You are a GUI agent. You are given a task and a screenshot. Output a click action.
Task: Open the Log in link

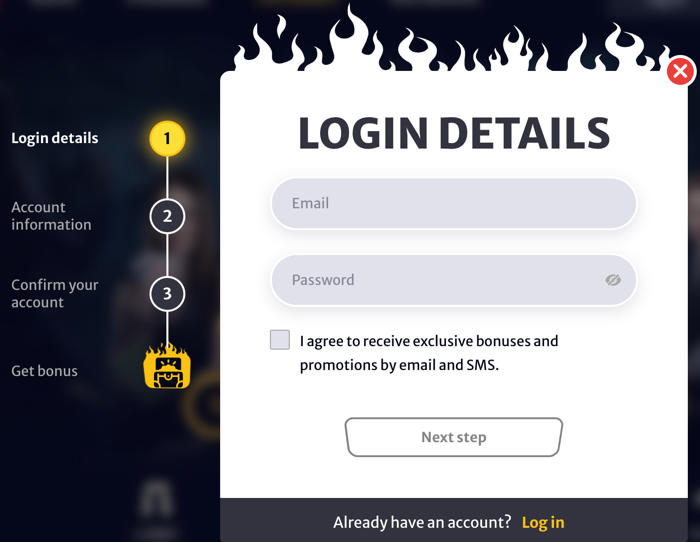pyautogui.click(x=543, y=522)
